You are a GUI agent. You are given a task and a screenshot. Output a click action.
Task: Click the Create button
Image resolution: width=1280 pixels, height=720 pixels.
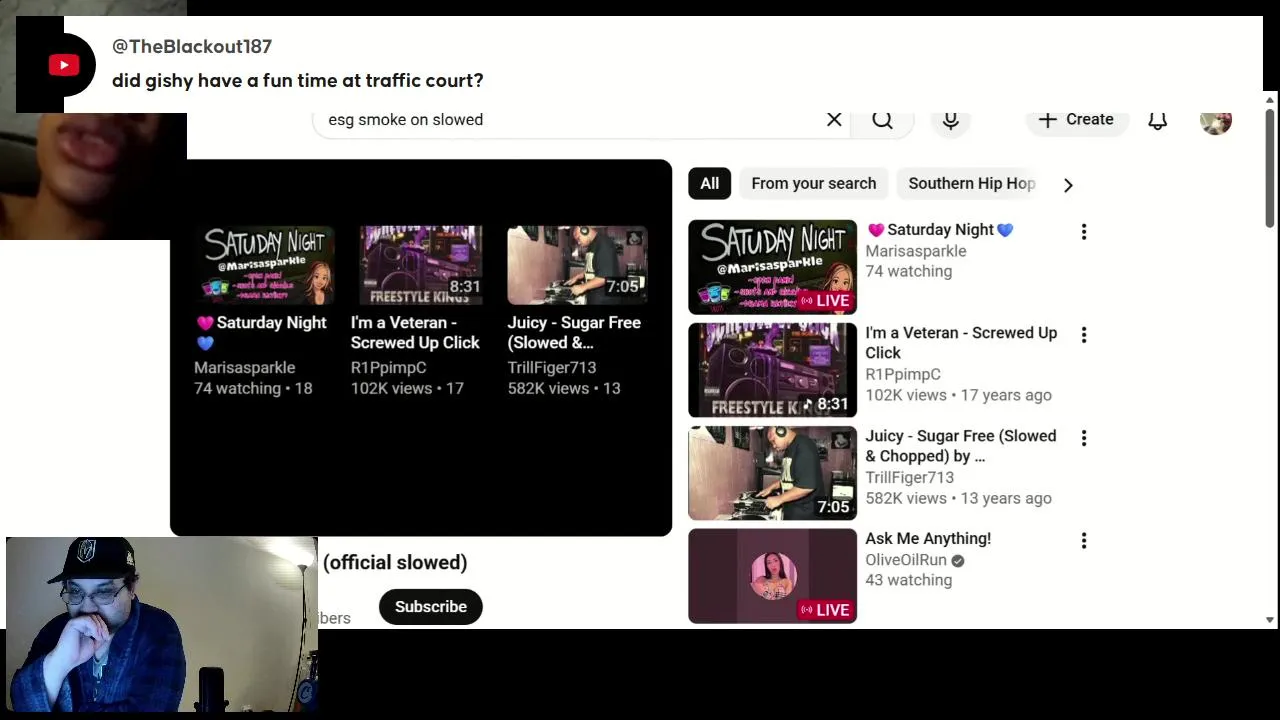point(1076,120)
